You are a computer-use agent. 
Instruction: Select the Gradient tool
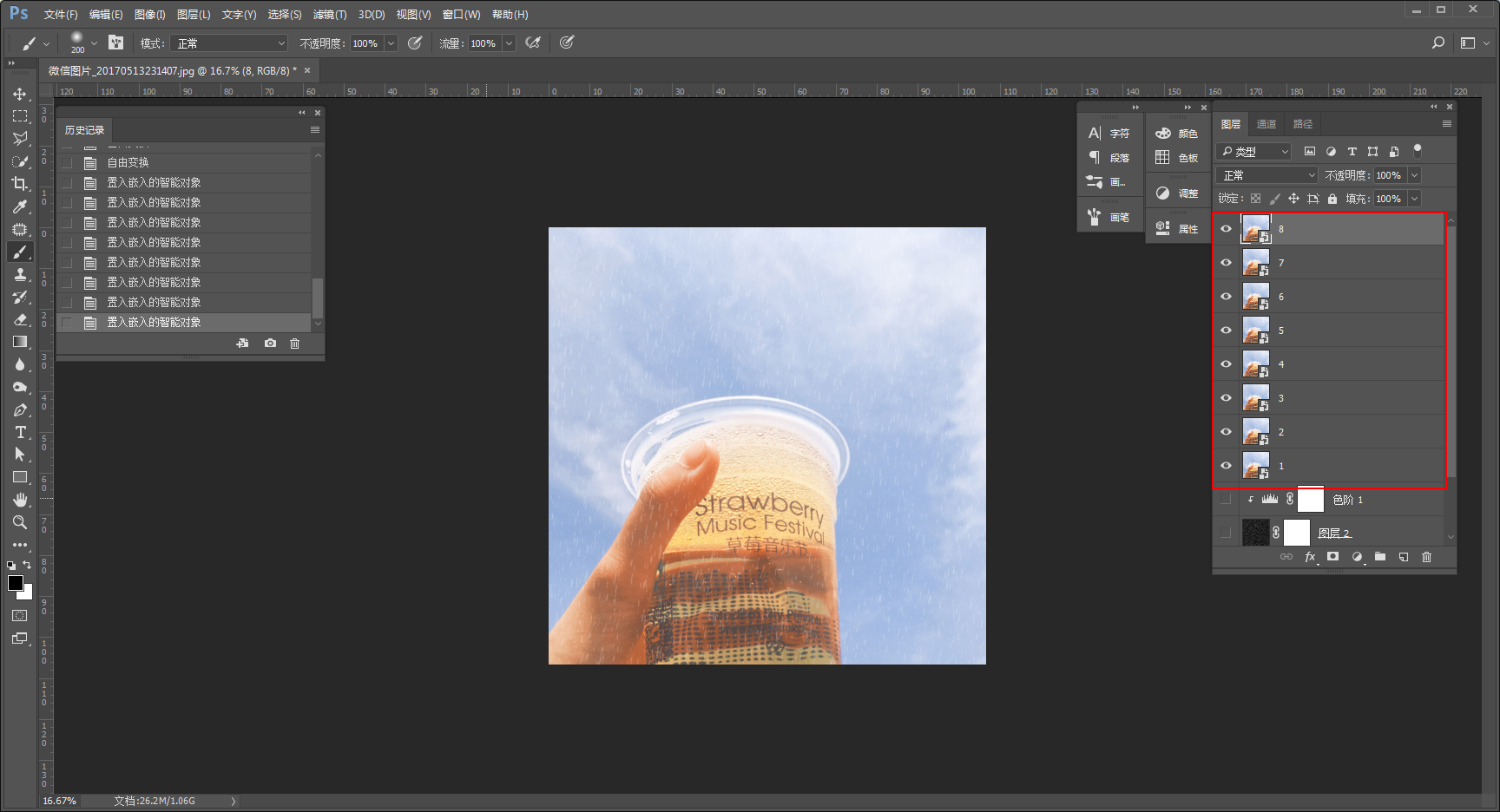[x=20, y=342]
